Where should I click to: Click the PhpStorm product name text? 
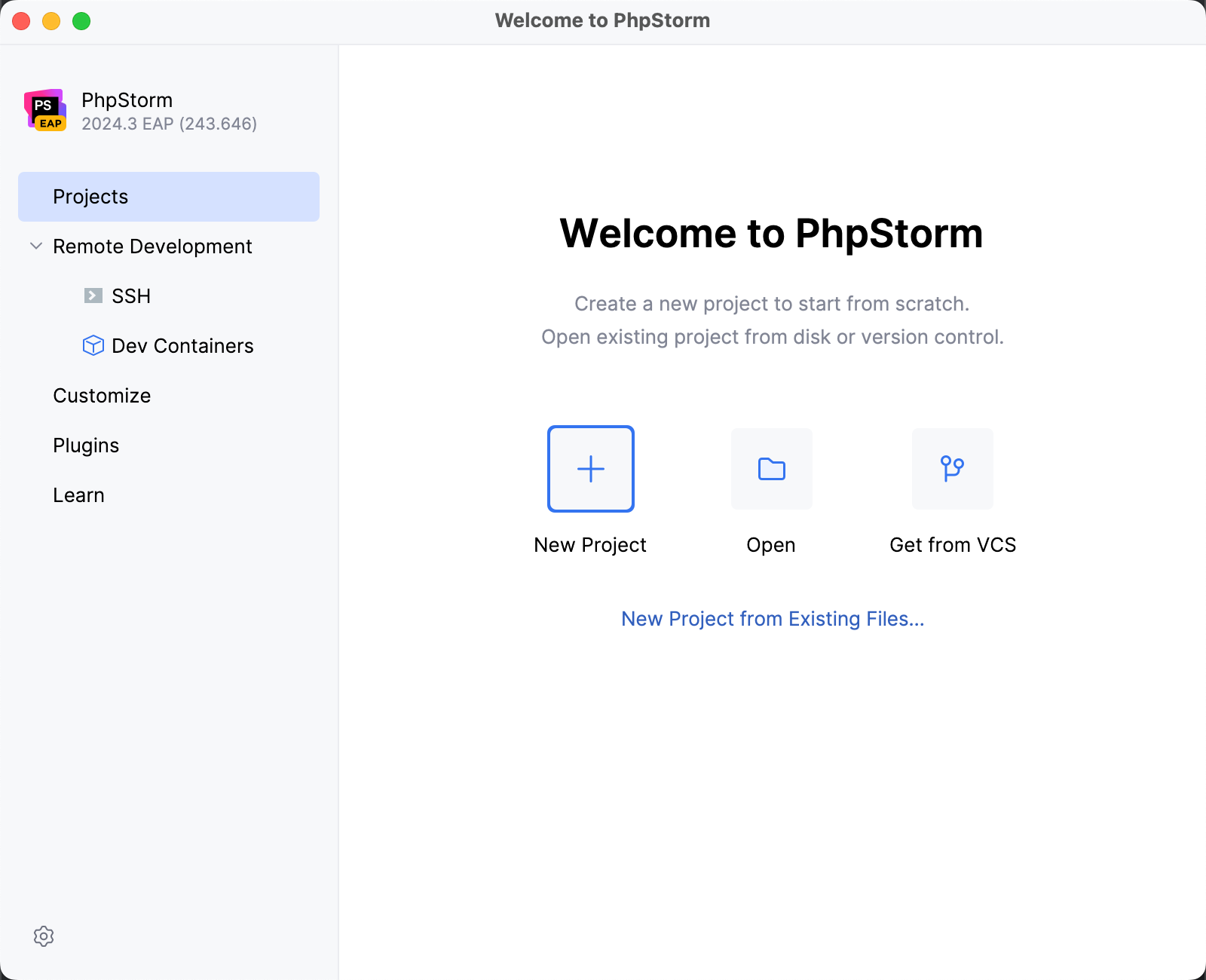(127, 100)
